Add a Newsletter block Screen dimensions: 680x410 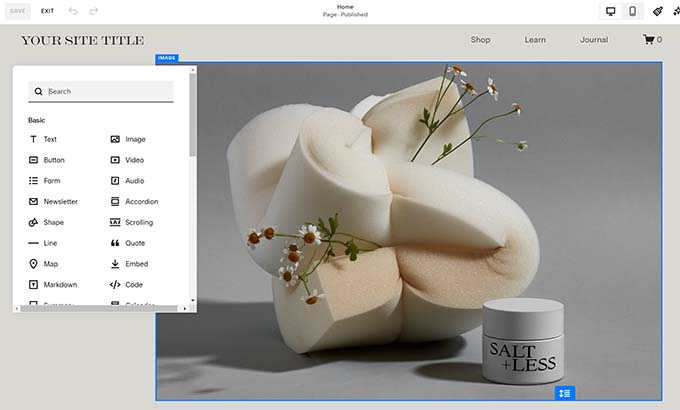pos(60,202)
